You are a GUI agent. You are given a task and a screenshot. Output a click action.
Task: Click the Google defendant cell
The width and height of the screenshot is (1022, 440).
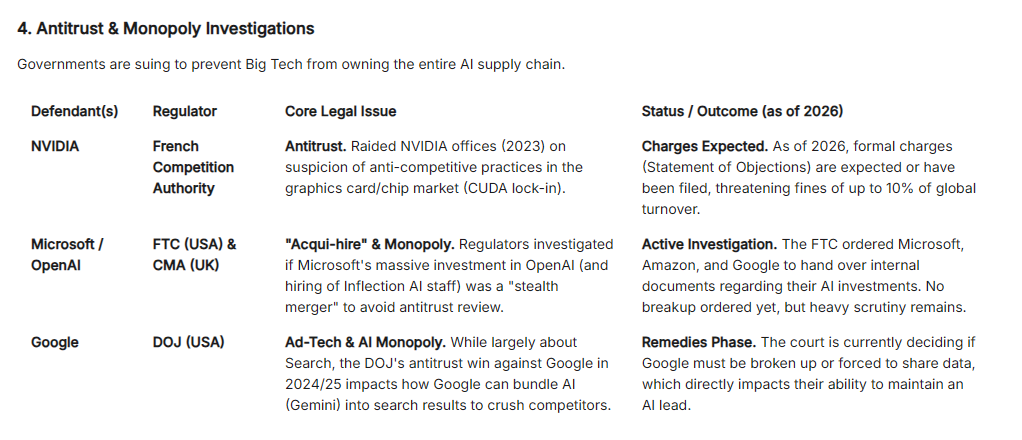(x=54, y=342)
